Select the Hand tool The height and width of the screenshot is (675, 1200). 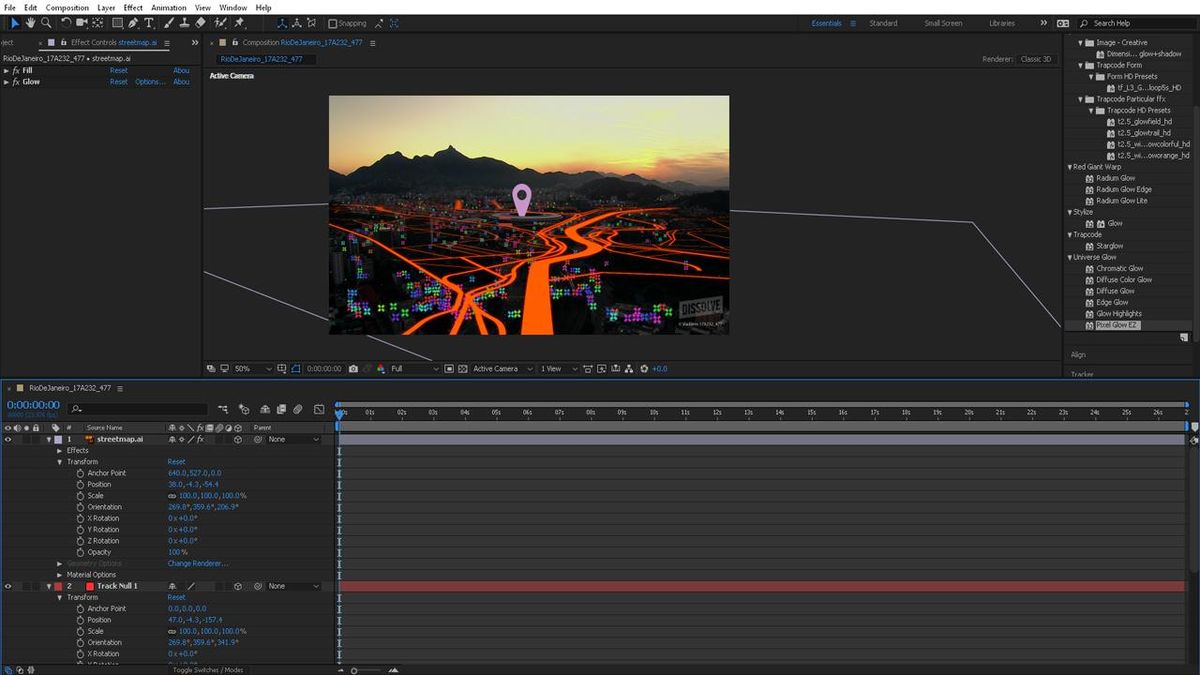click(x=30, y=22)
